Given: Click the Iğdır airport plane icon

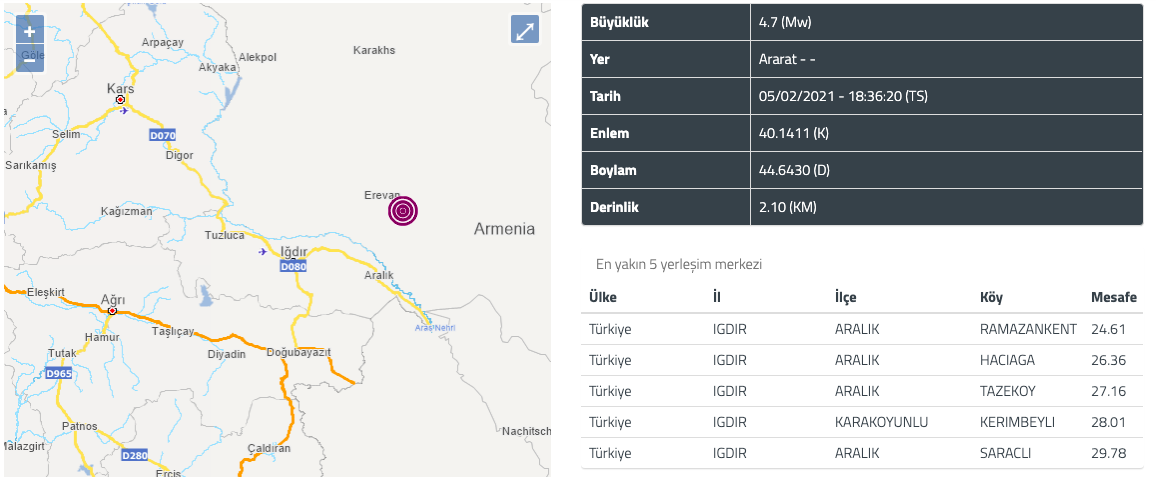Looking at the screenshot, I should point(263,252).
